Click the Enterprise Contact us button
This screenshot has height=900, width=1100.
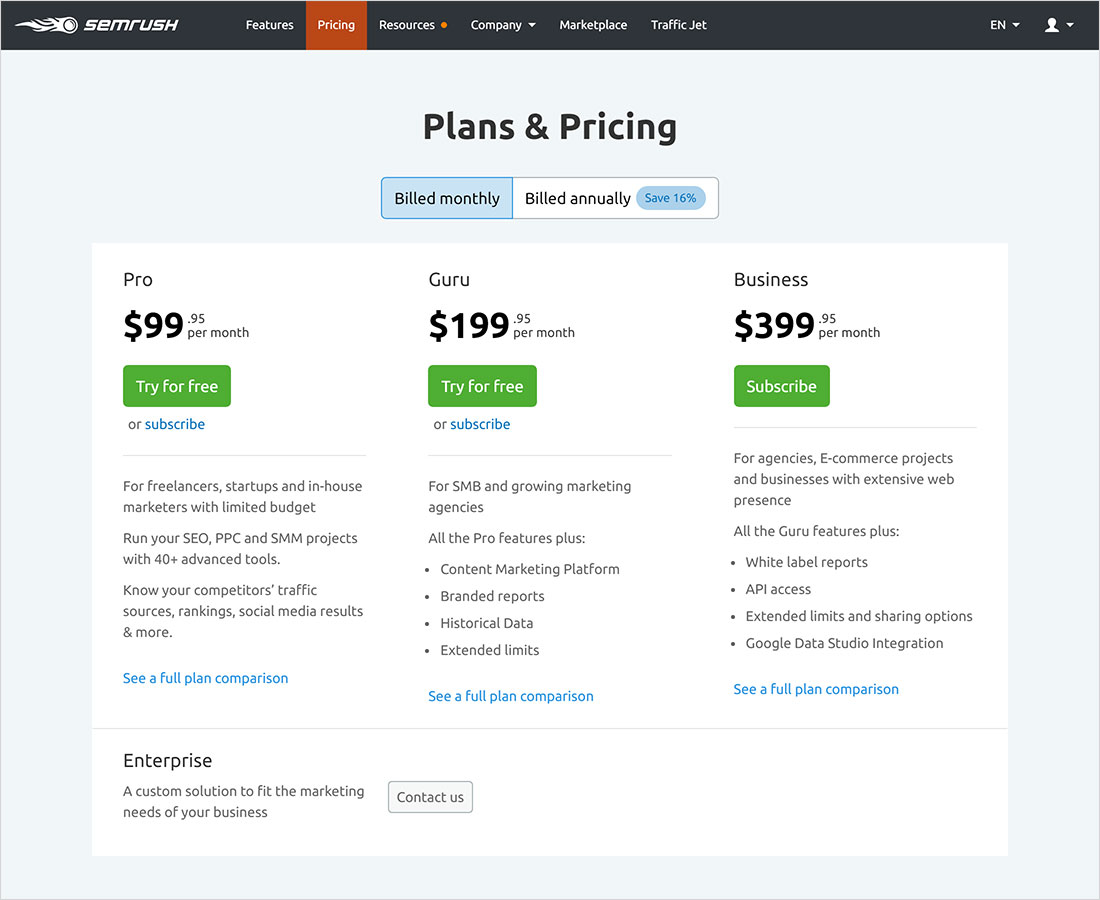tap(430, 797)
